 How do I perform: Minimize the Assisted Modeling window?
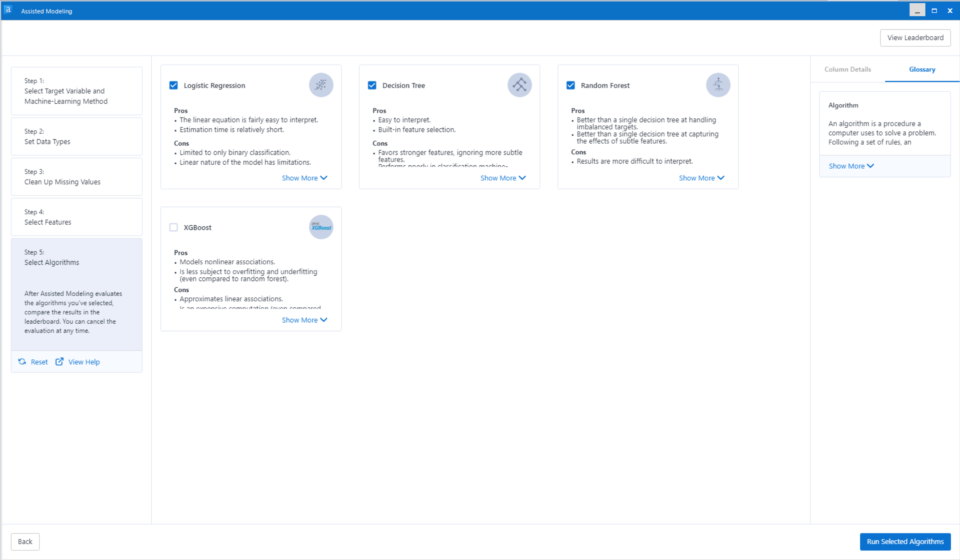[917, 10]
